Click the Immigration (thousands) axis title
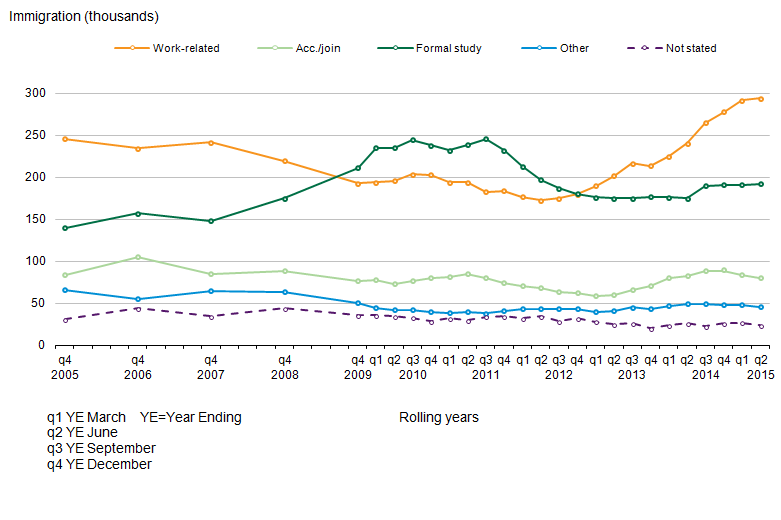The image size is (781, 520). [83, 17]
